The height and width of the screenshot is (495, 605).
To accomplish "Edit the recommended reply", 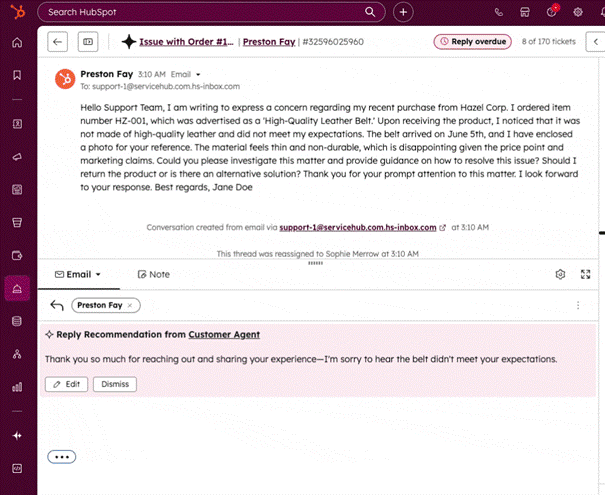I will point(66,384).
